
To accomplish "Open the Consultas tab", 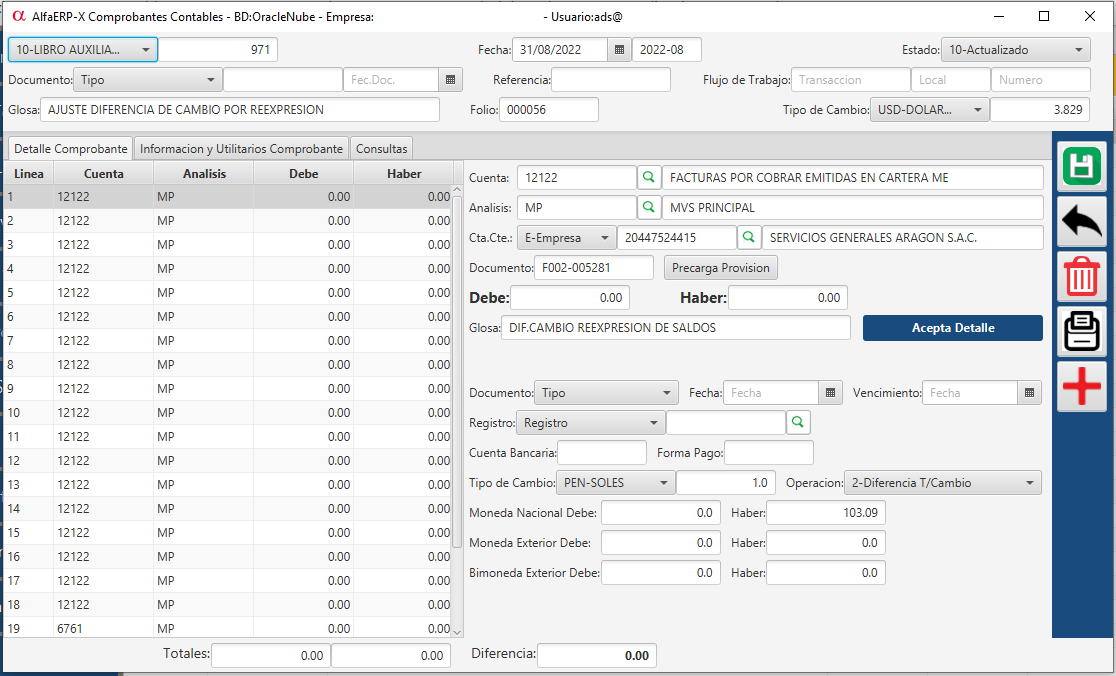I will click(381, 149).
